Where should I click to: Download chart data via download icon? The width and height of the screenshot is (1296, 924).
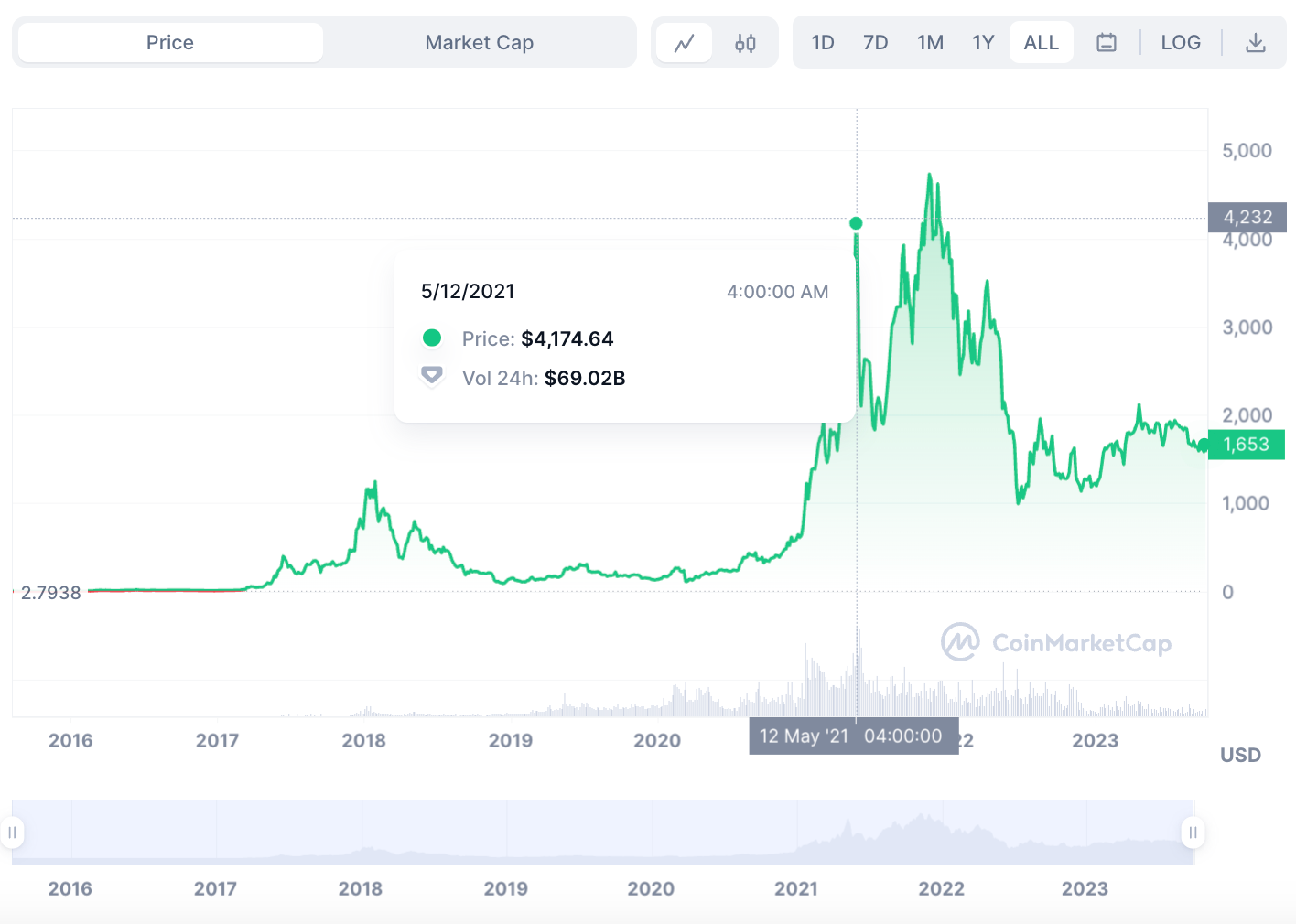pos(1256,43)
